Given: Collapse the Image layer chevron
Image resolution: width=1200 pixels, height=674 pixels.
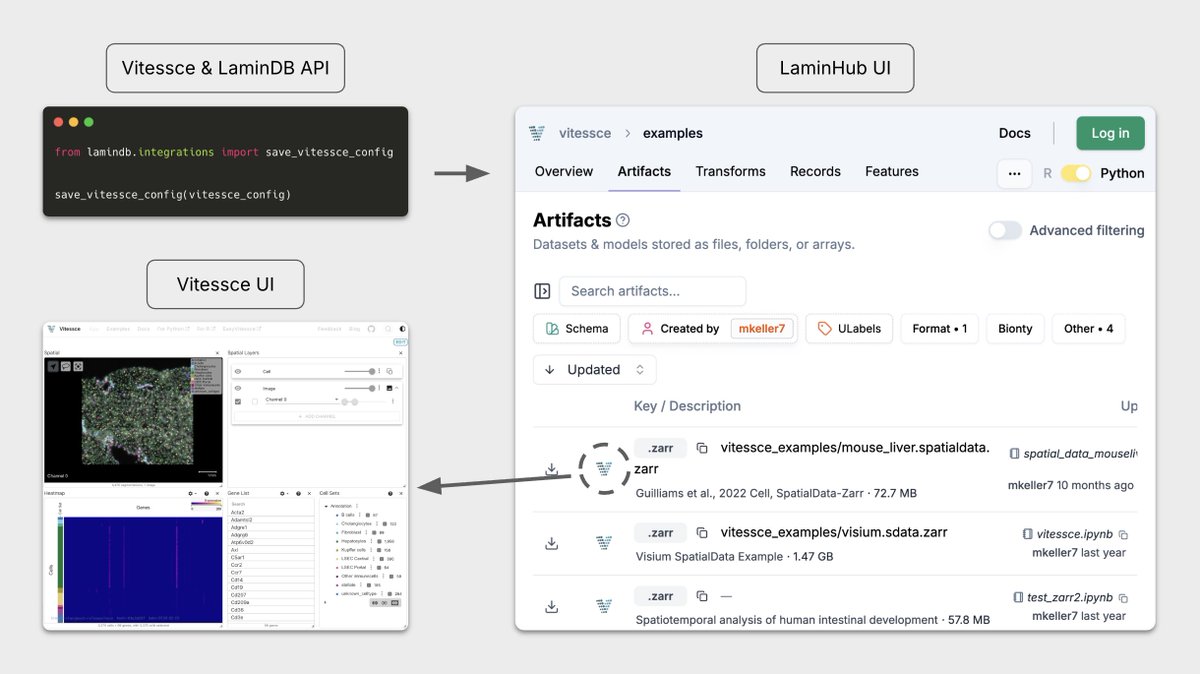Looking at the screenshot, I should pyautogui.click(x=397, y=388).
